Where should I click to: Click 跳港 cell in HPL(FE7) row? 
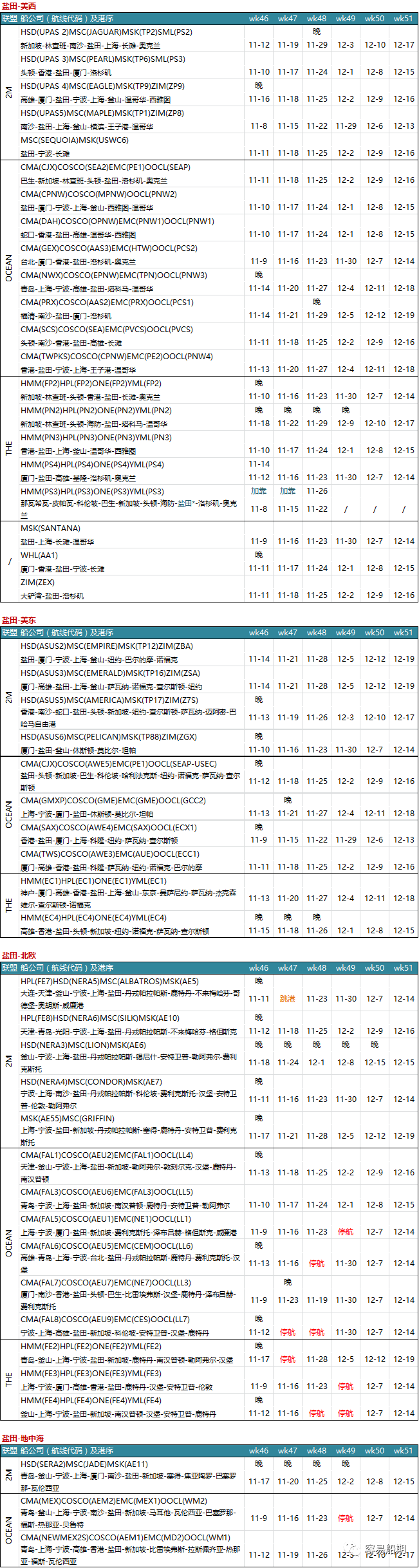click(288, 999)
